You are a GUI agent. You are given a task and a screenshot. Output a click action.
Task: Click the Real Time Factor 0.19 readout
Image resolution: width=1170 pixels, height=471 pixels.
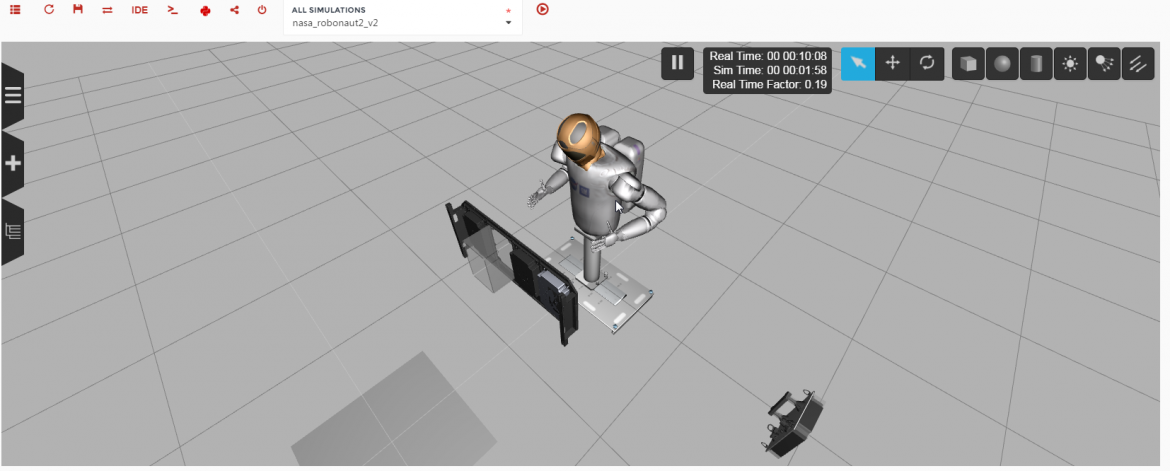769,84
